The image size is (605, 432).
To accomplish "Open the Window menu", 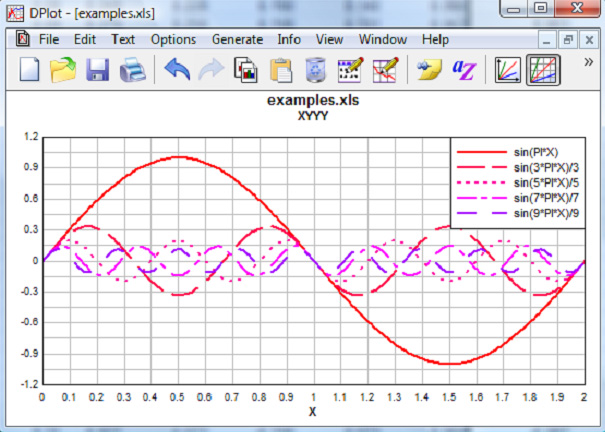I will pos(383,39).
